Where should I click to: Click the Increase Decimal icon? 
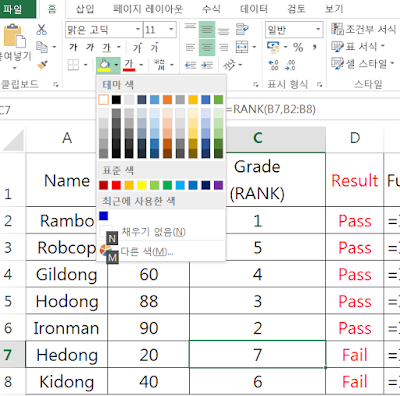click(273, 65)
